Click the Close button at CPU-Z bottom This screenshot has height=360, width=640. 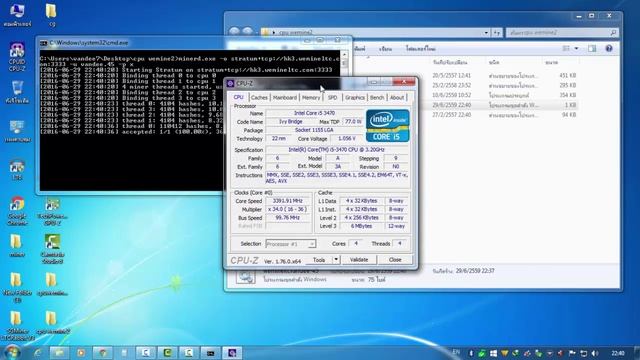point(395,260)
